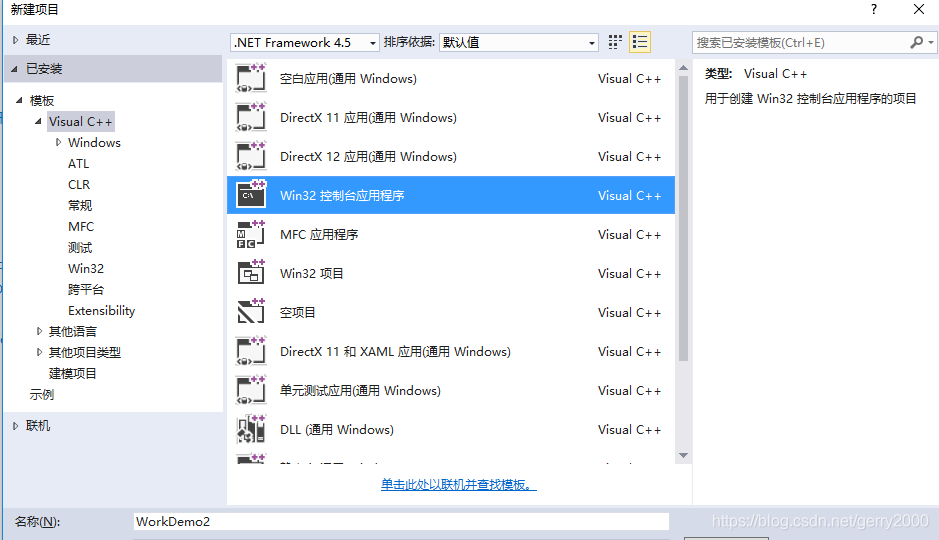Click the search magnifier icon

coord(916,43)
